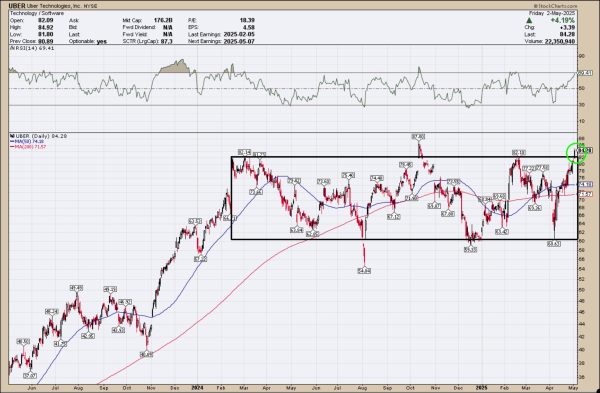The width and height of the screenshot is (600, 393).
Task: Click the RSI(14) indicator legend icon
Action: [11, 48]
